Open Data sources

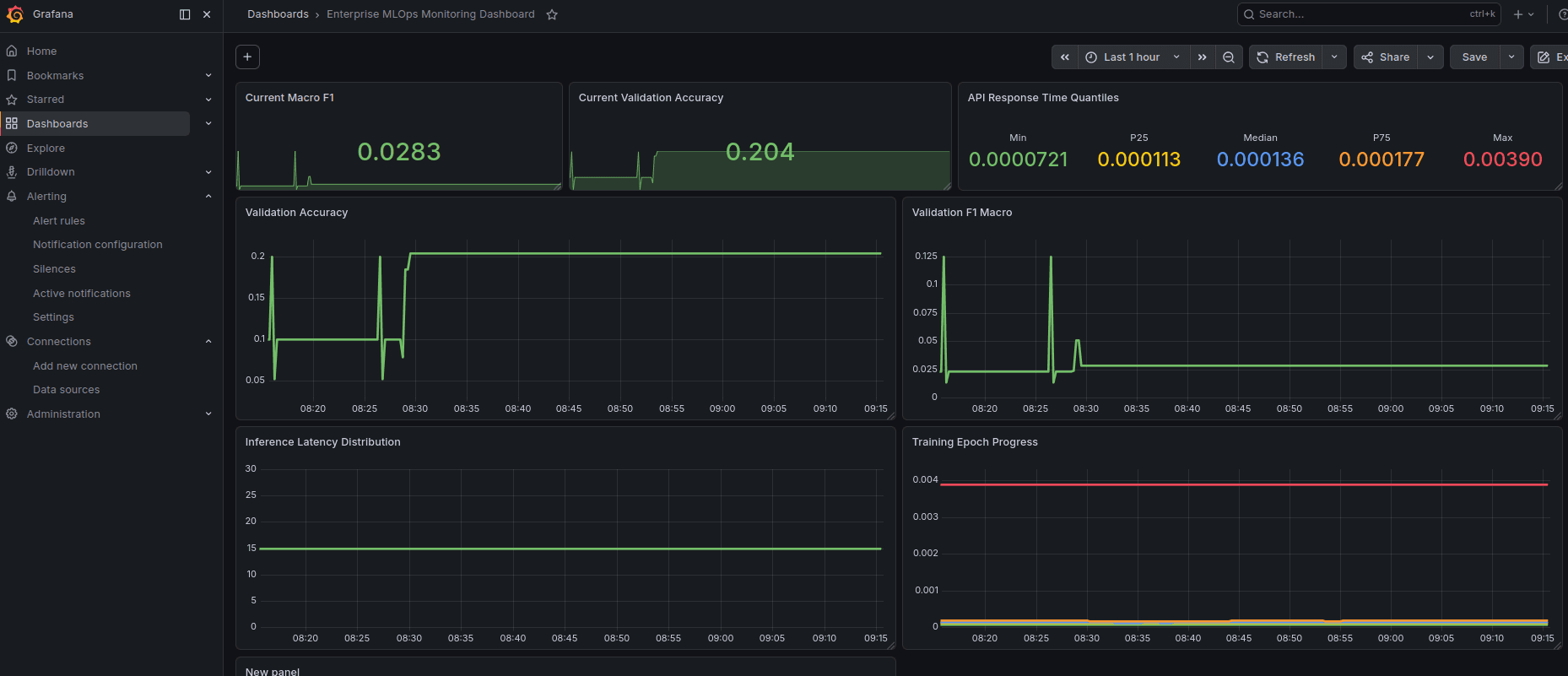tap(66, 390)
